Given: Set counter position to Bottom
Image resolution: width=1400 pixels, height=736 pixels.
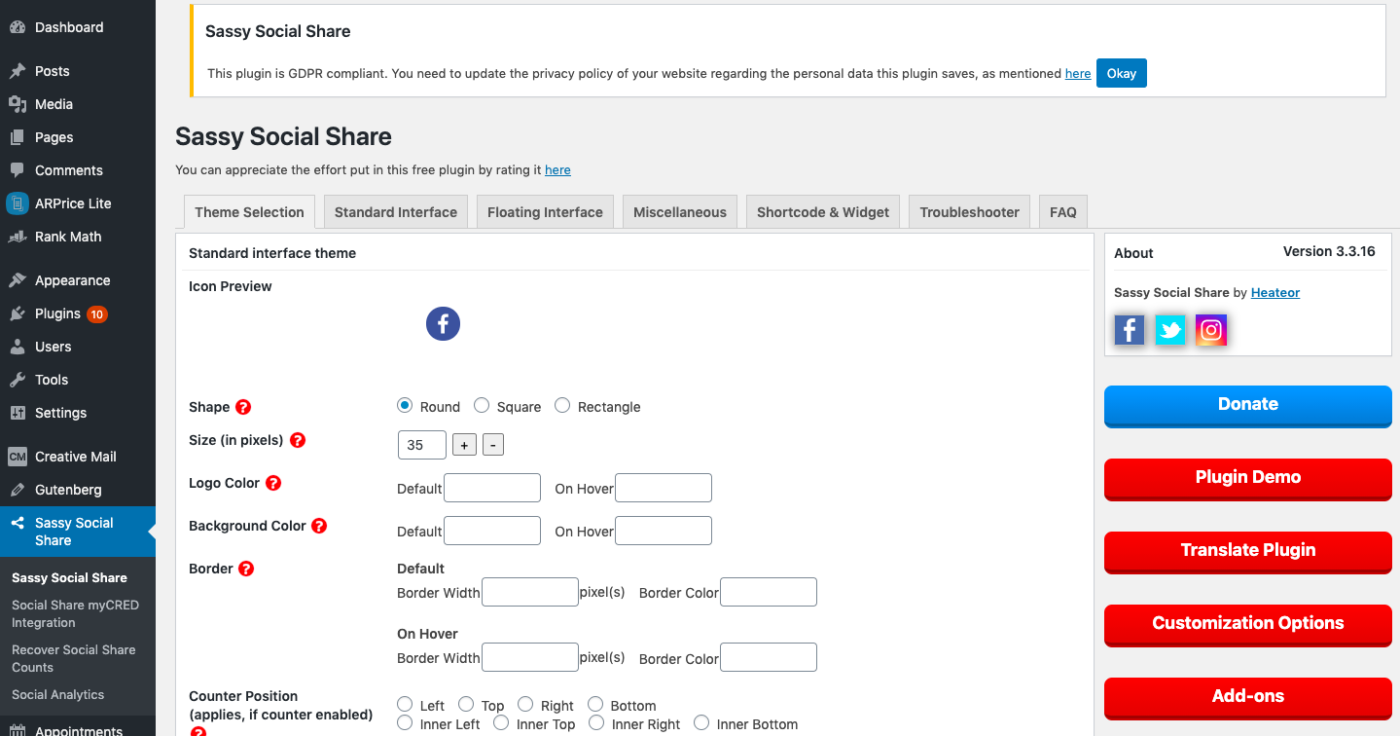Looking at the screenshot, I should [x=596, y=705].
